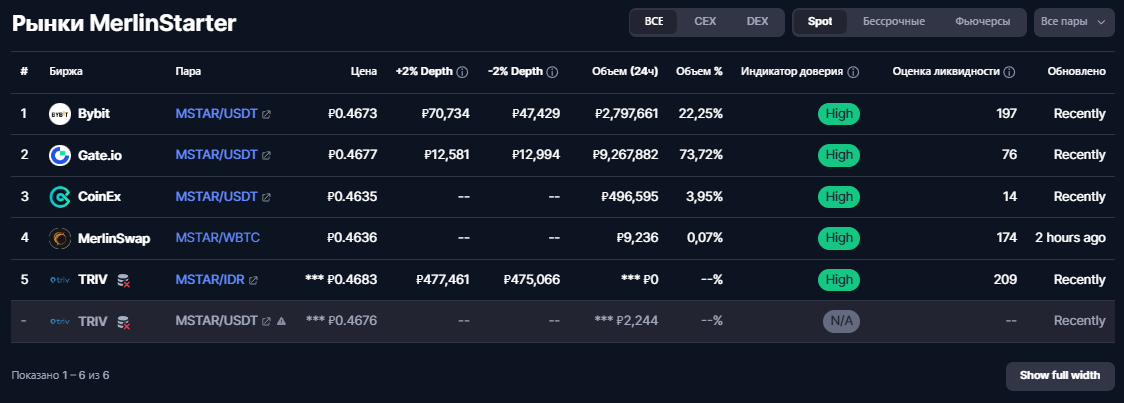Open the CoinEx MSTAR/USDT pair link
This screenshot has height=403, width=1124.
coord(216,196)
